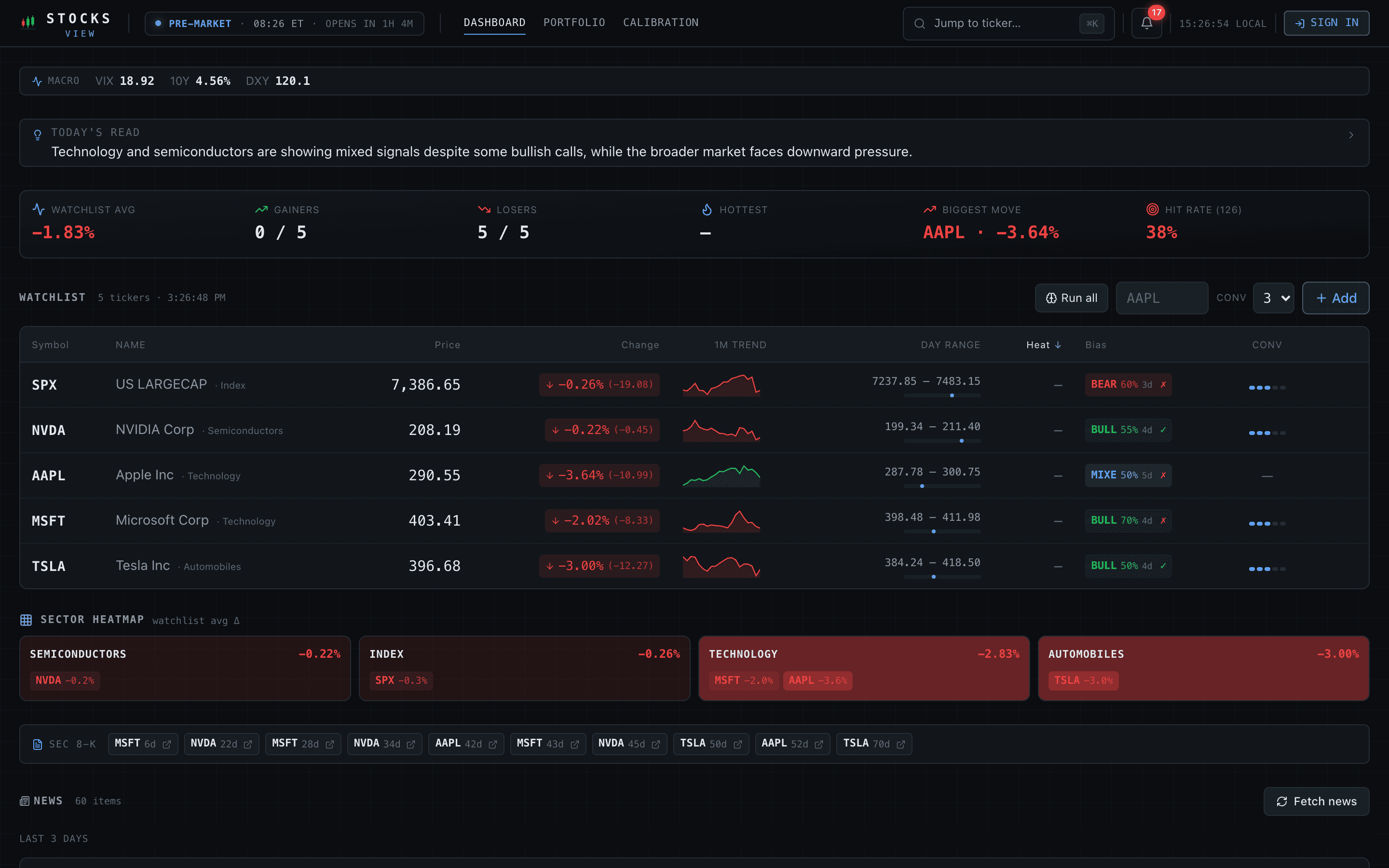Open the CONV level dropdown showing 3
This screenshot has height=868, width=1389.
pos(1274,298)
